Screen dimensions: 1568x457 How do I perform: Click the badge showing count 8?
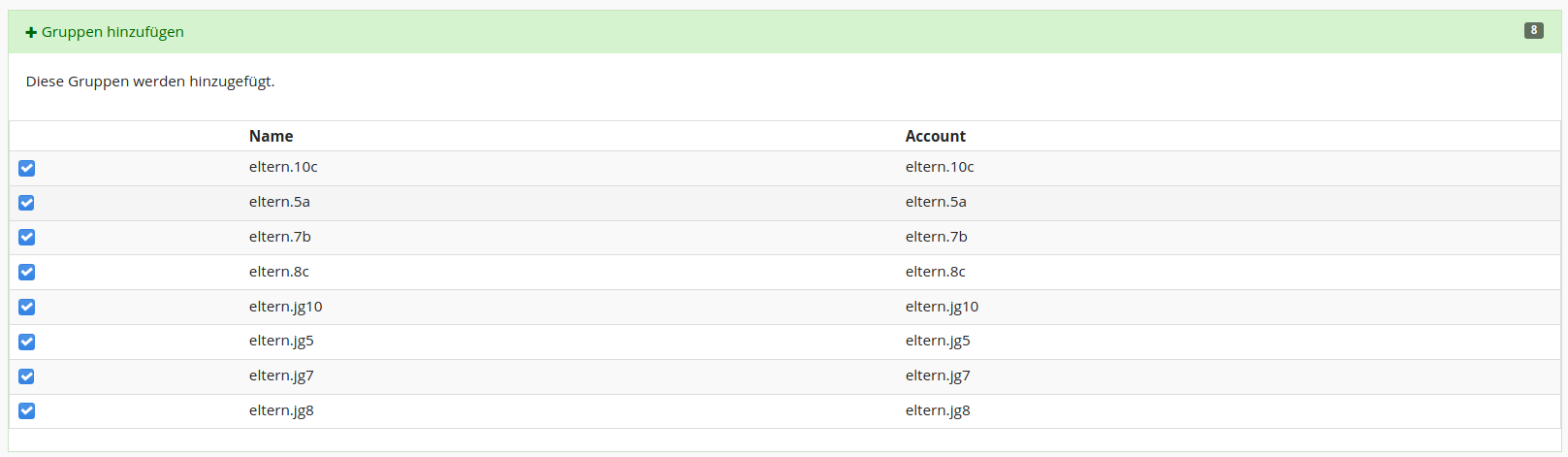coord(1533,30)
